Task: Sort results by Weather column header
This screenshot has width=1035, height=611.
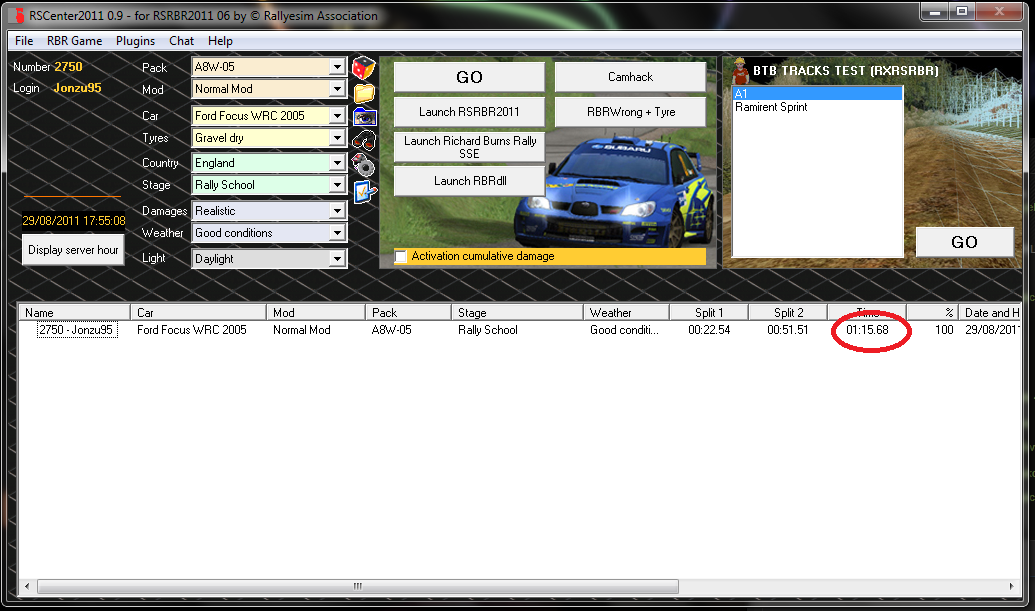Action: point(626,313)
